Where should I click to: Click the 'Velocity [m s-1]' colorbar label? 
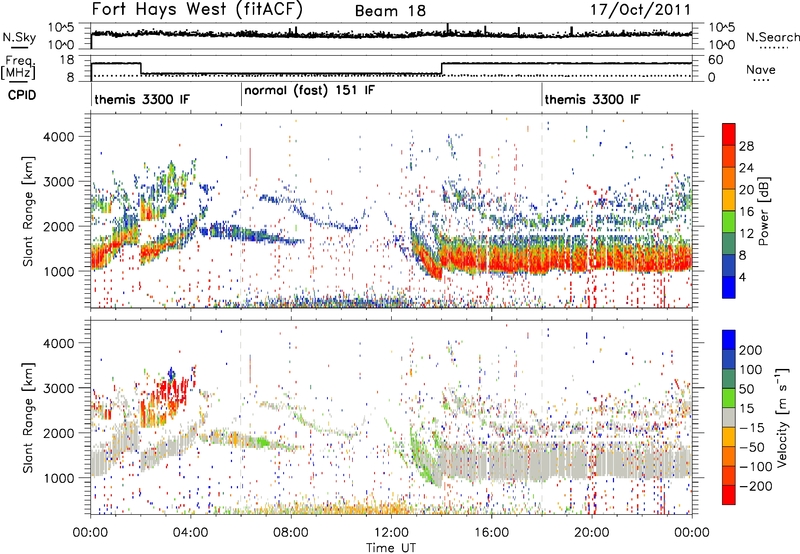click(x=782, y=418)
